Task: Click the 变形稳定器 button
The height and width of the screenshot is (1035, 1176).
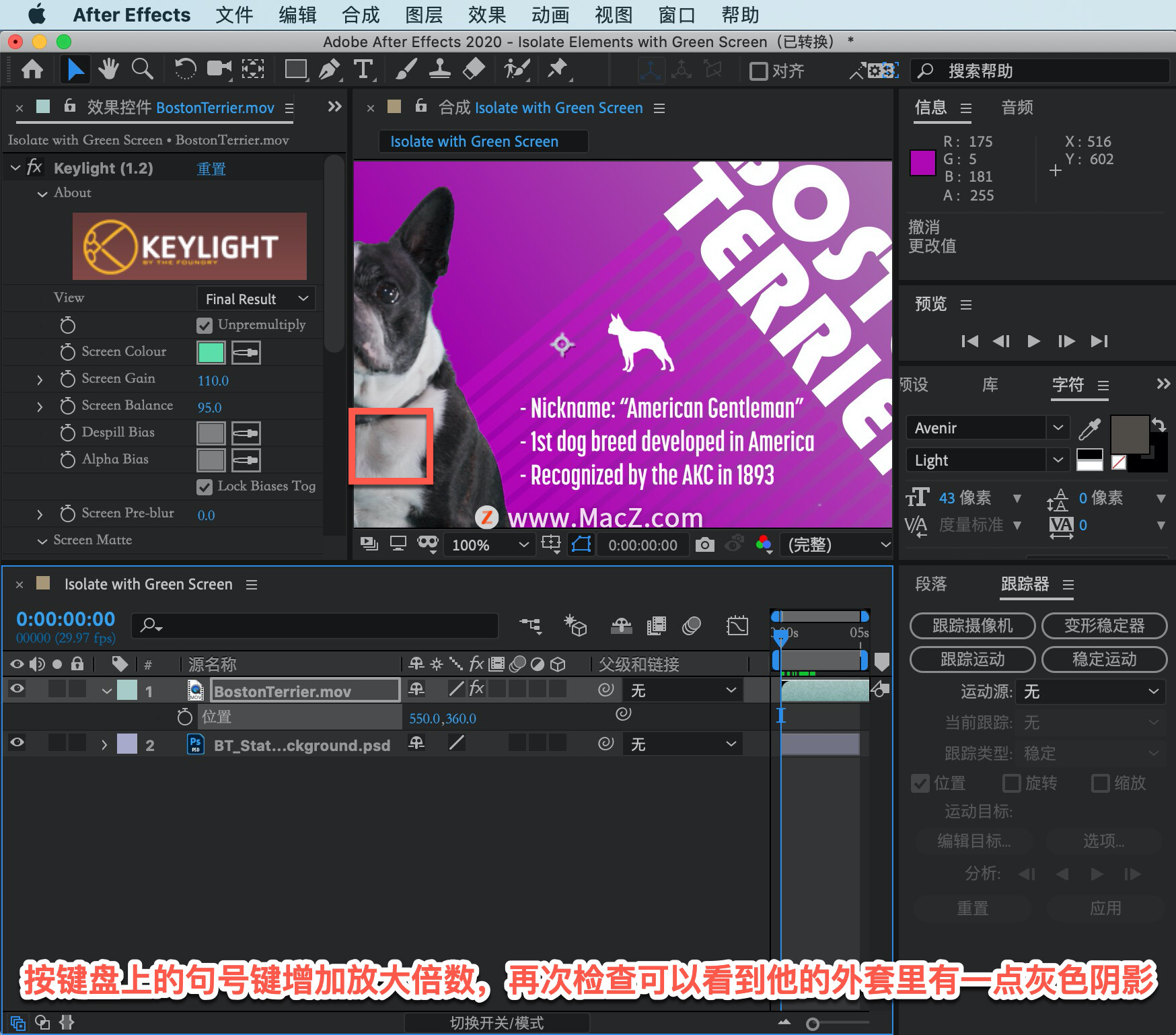Action: 1104,626
